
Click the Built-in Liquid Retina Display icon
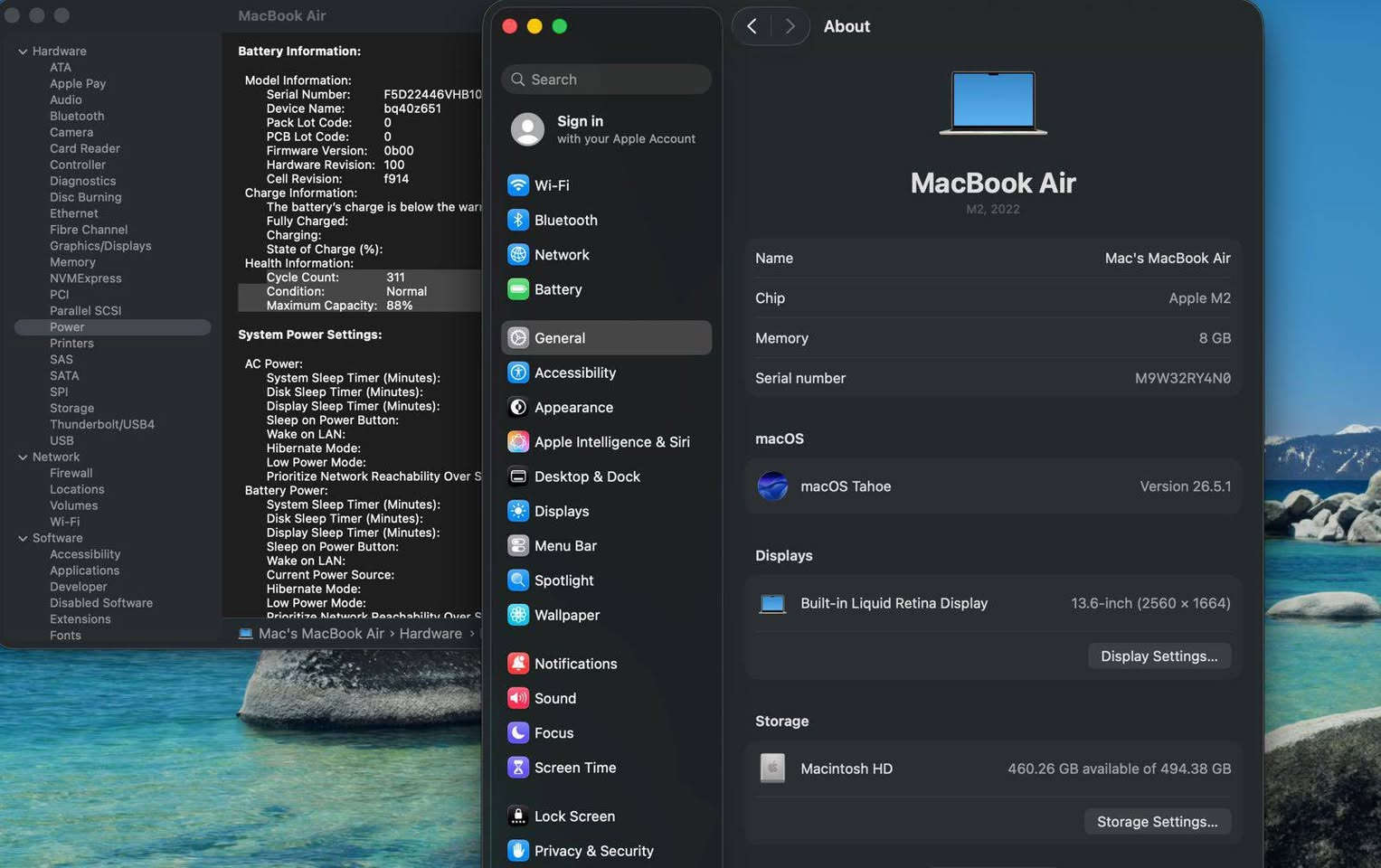click(772, 603)
